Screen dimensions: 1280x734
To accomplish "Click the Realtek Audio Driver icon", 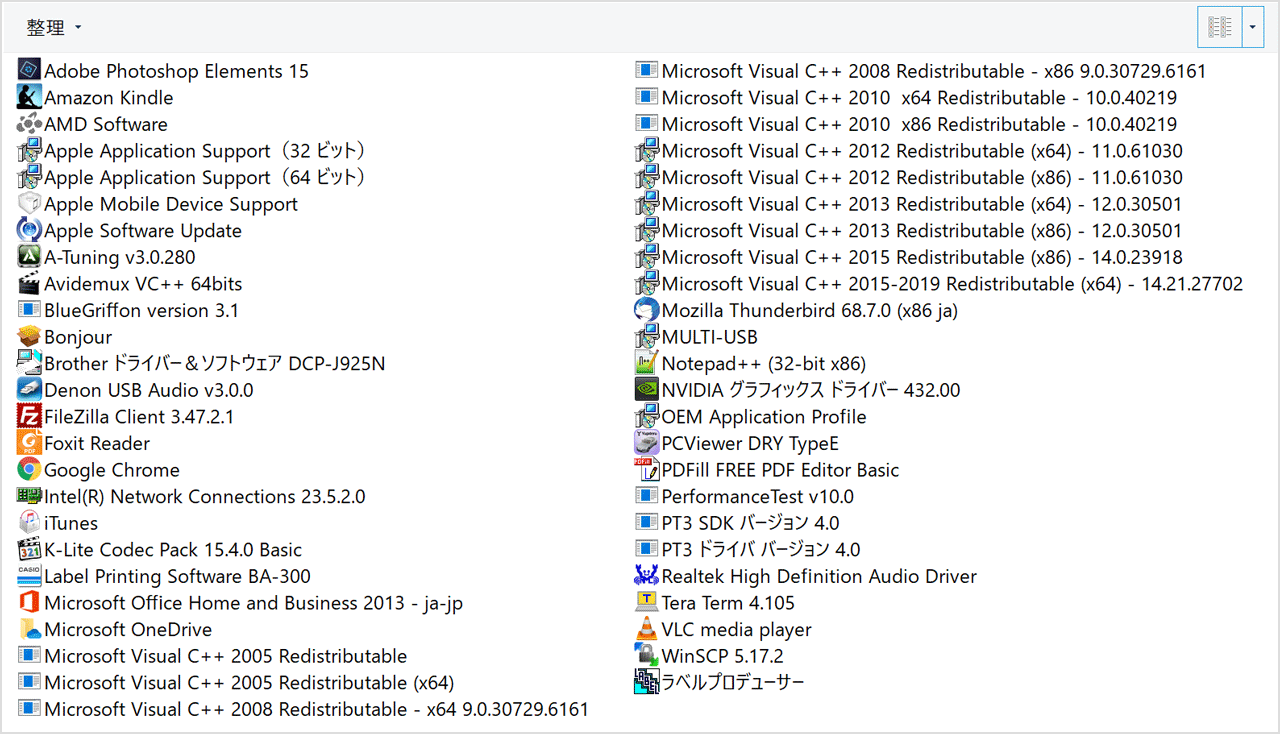I will [647, 576].
